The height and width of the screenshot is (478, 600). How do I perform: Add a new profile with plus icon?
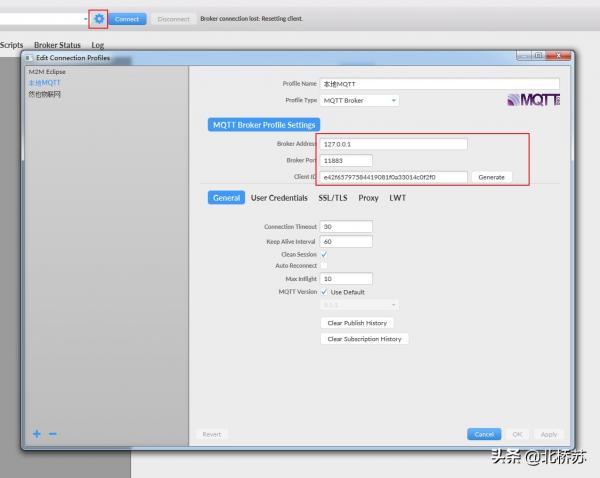[37, 434]
